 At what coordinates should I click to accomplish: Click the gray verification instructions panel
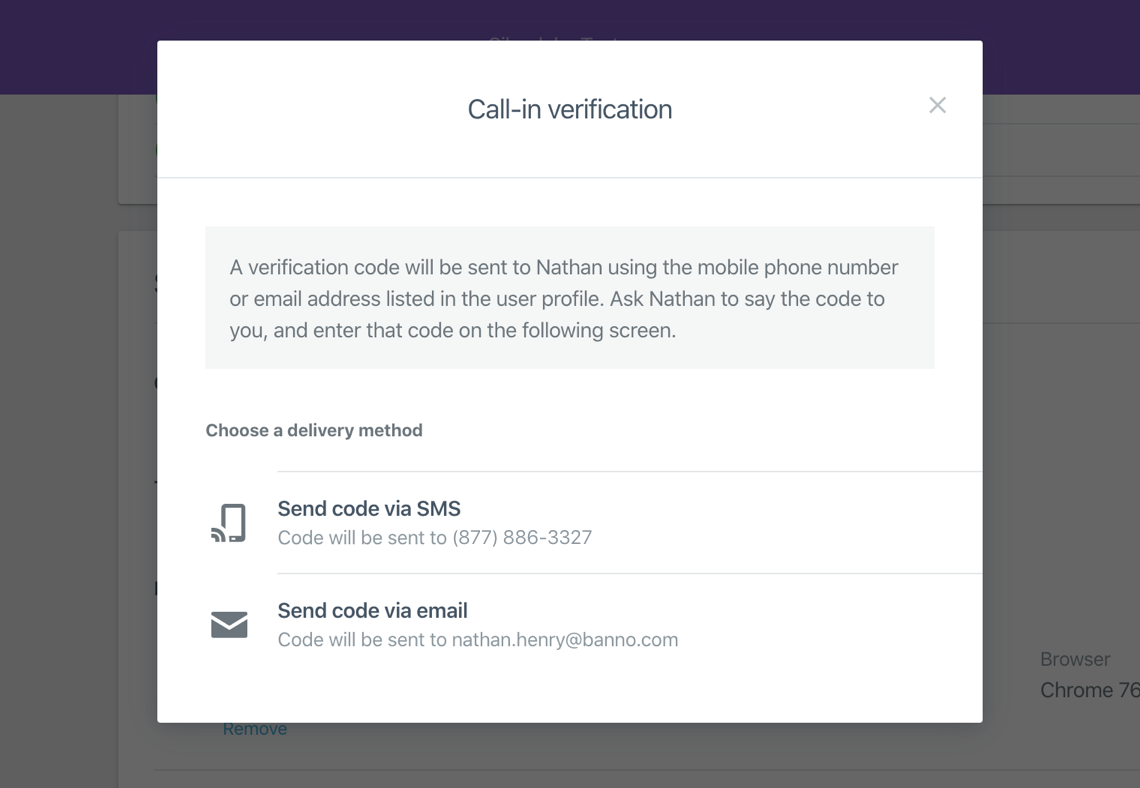point(570,297)
